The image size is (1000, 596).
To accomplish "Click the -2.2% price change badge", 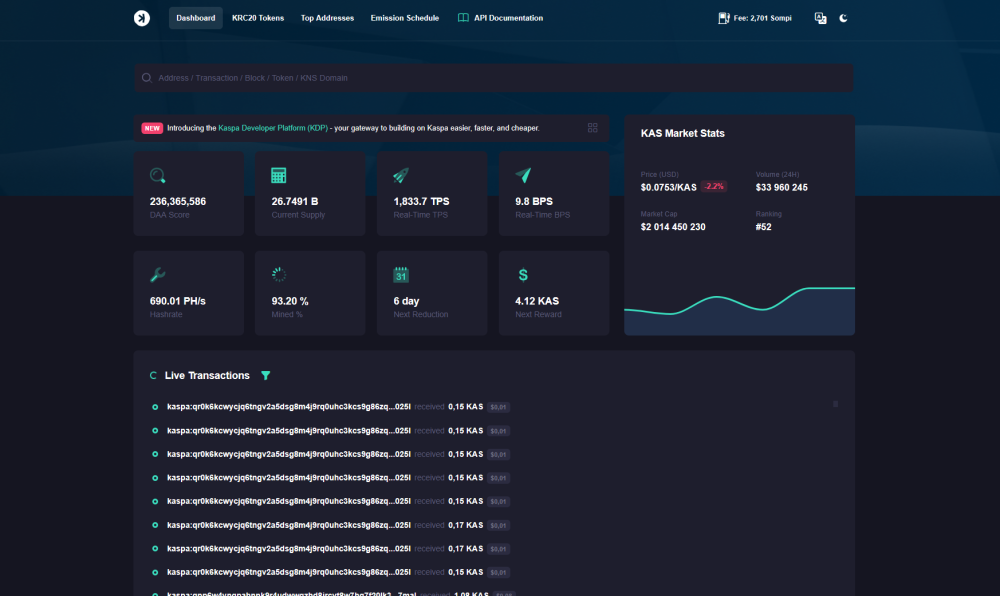I will [x=714, y=186].
